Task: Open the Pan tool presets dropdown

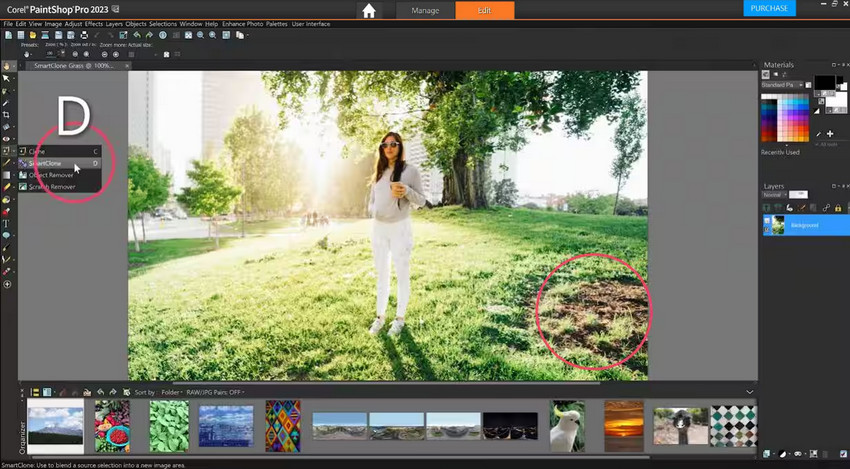Action: coord(27,54)
